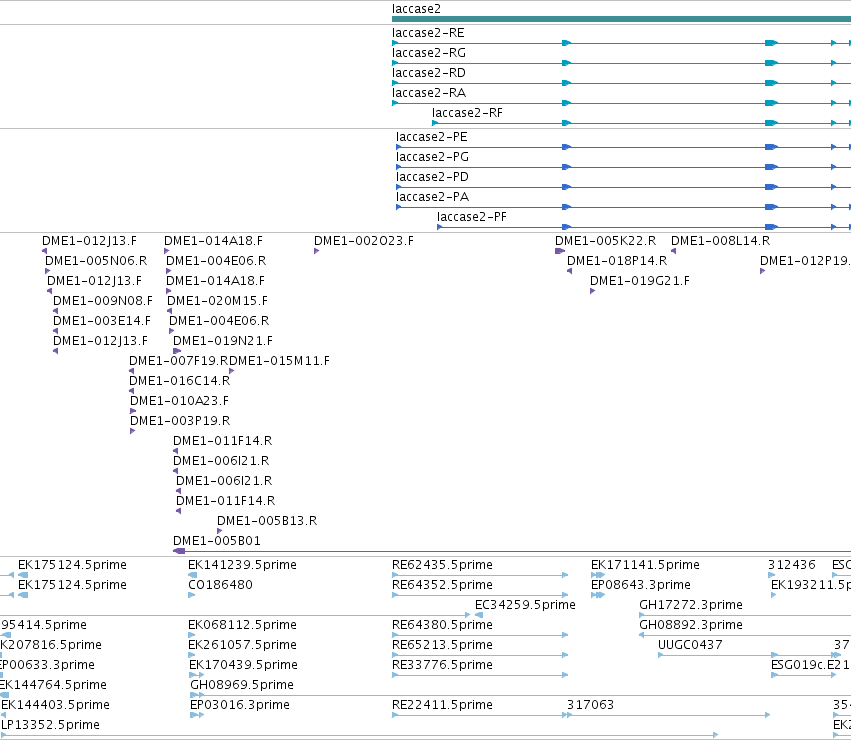851x740 pixels.
Task: Click the DME1-005B01 feature label
Action: [217, 542]
